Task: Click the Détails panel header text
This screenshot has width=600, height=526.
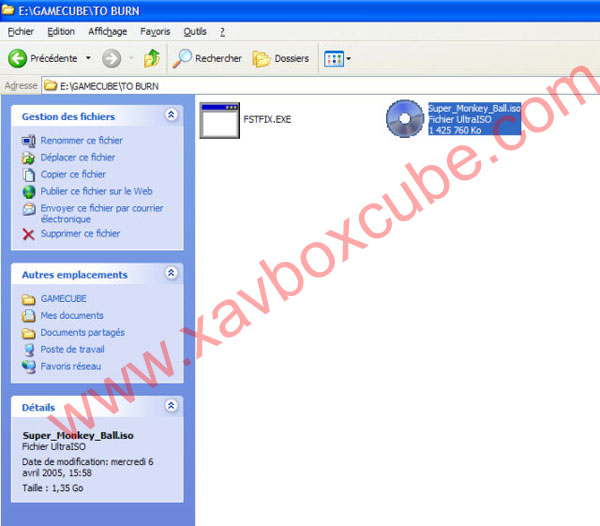Action: (x=38, y=407)
